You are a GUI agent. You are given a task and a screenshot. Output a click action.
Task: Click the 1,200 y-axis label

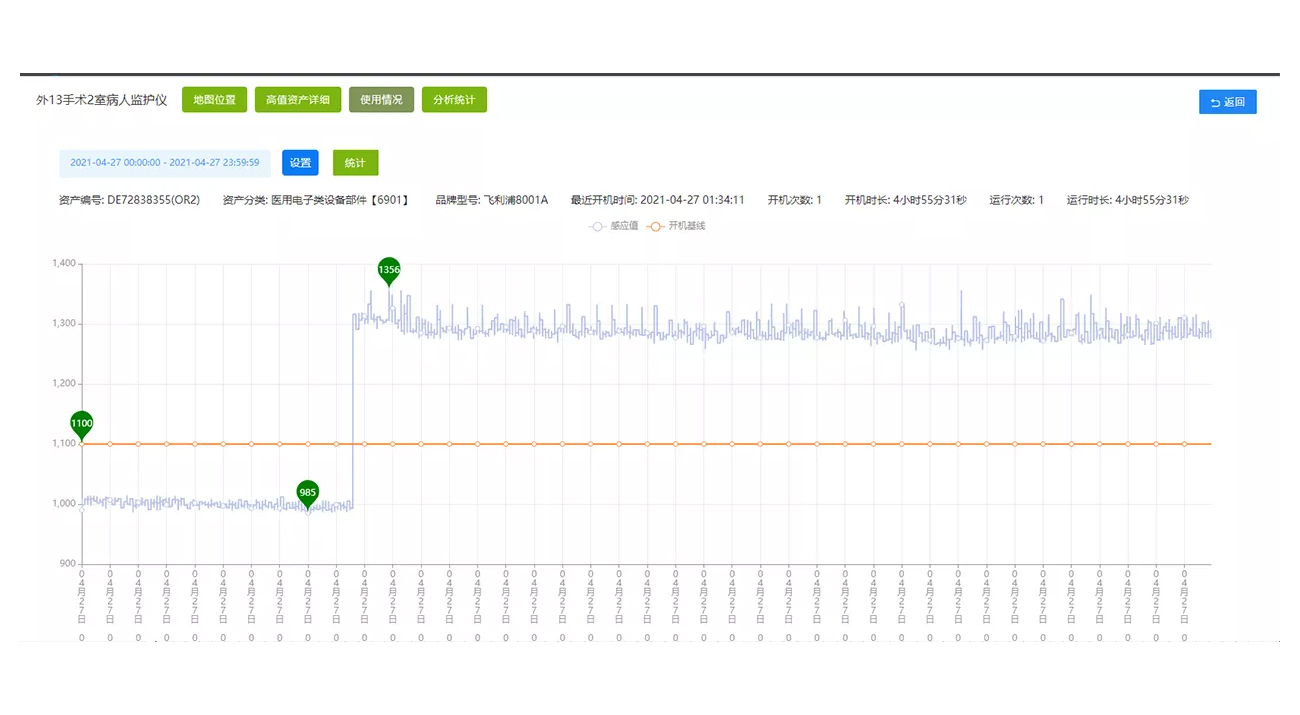[x=64, y=384]
